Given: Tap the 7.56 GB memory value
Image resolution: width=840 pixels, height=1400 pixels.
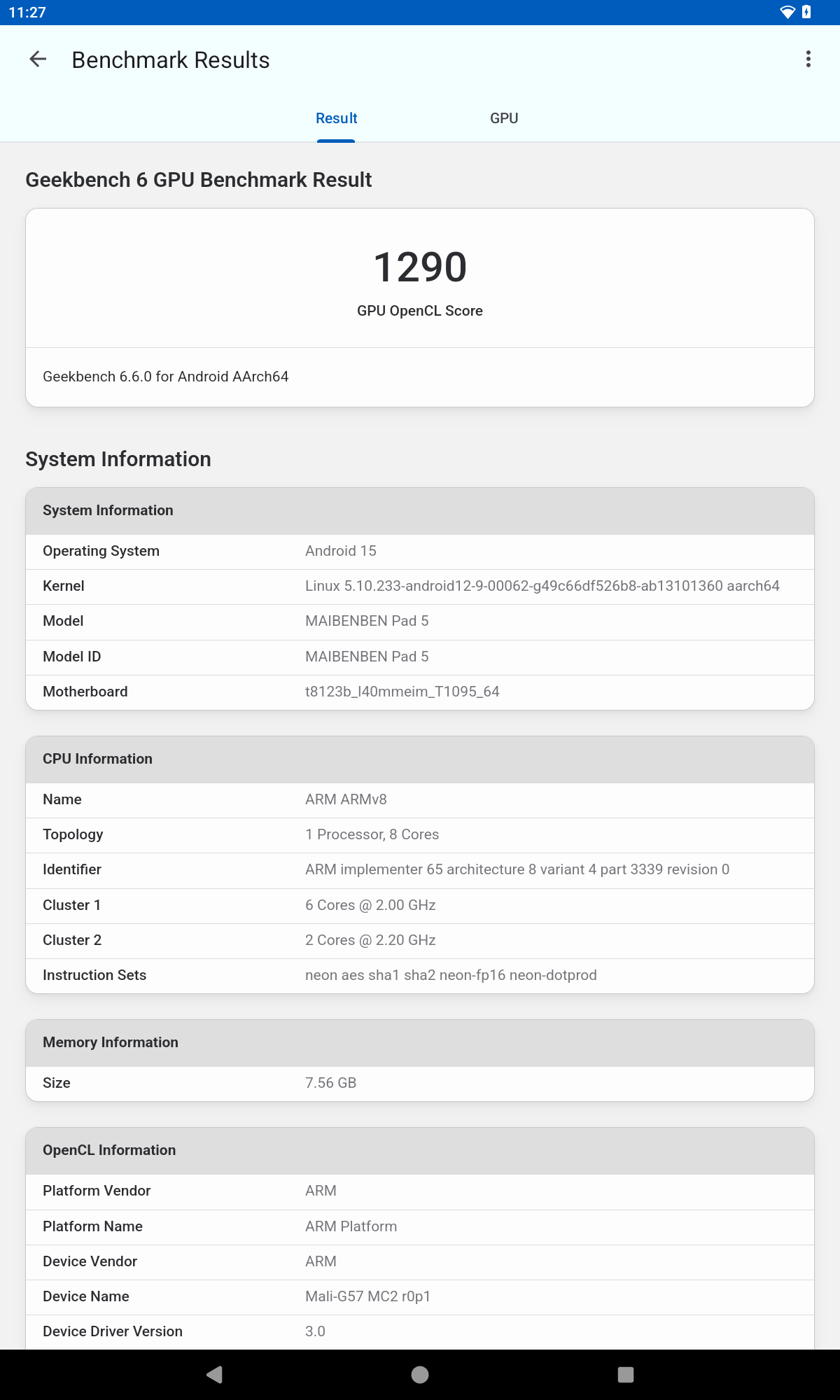Looking at the screenshot, I should point(331,1083).
